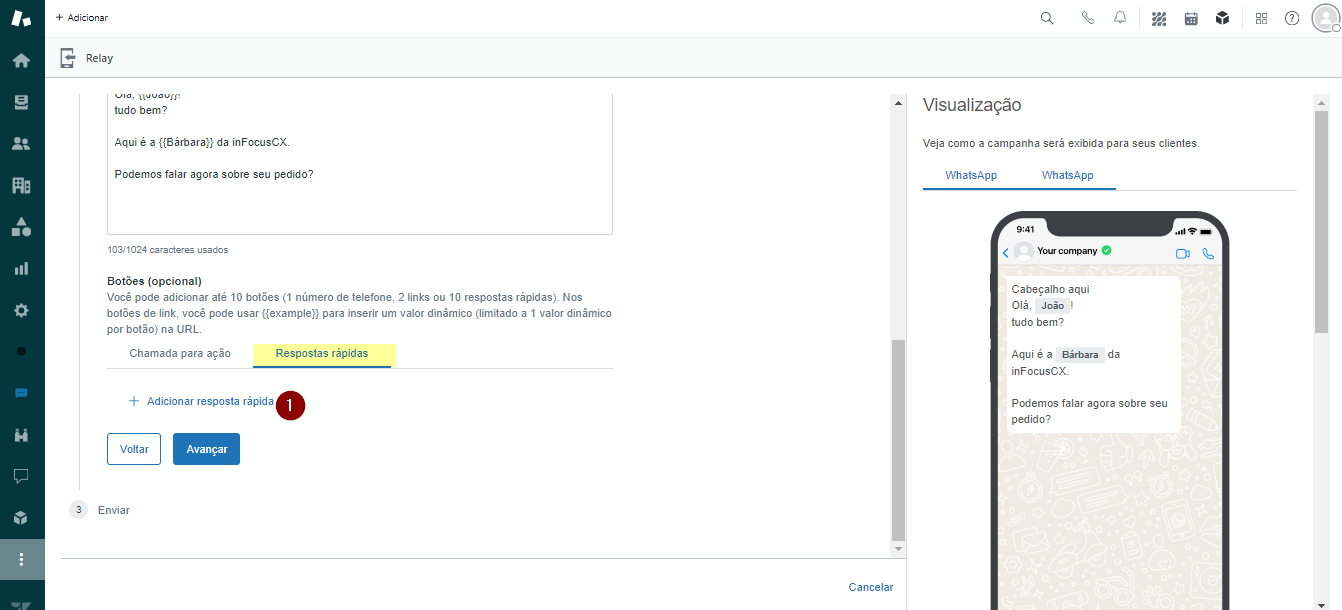Open Zendesk products grid menu
The height and width of the screenshot is (610, 1342).
pyautogui.click(x=1261, y=18)
